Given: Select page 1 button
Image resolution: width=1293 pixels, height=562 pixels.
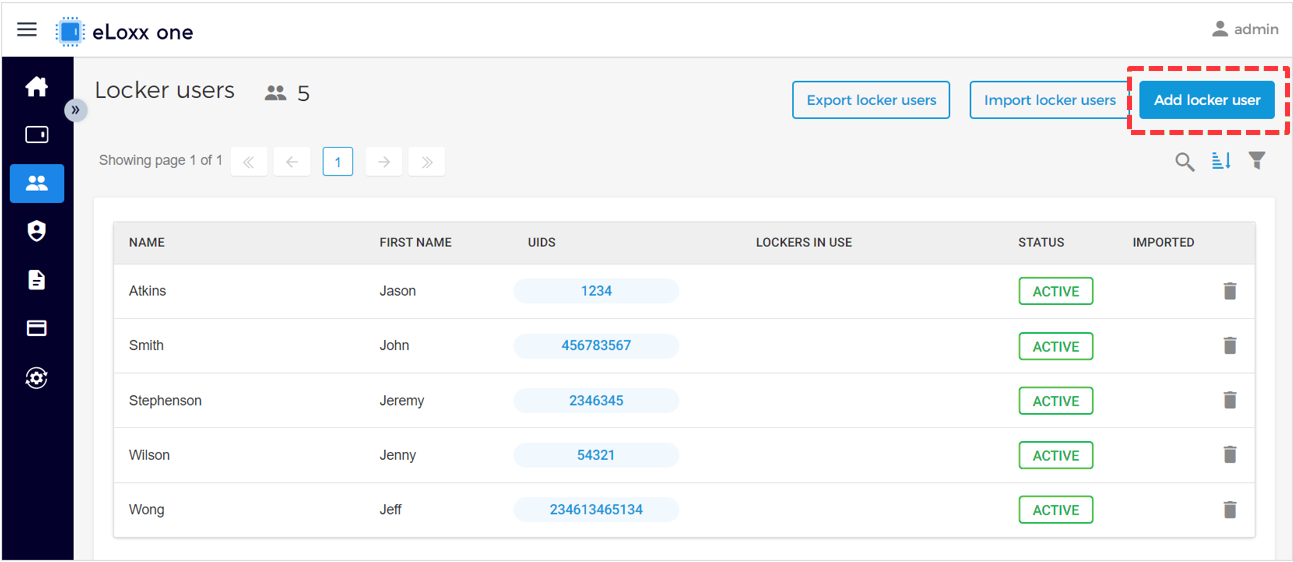Looking at the screenshot, I should [338, 161].
